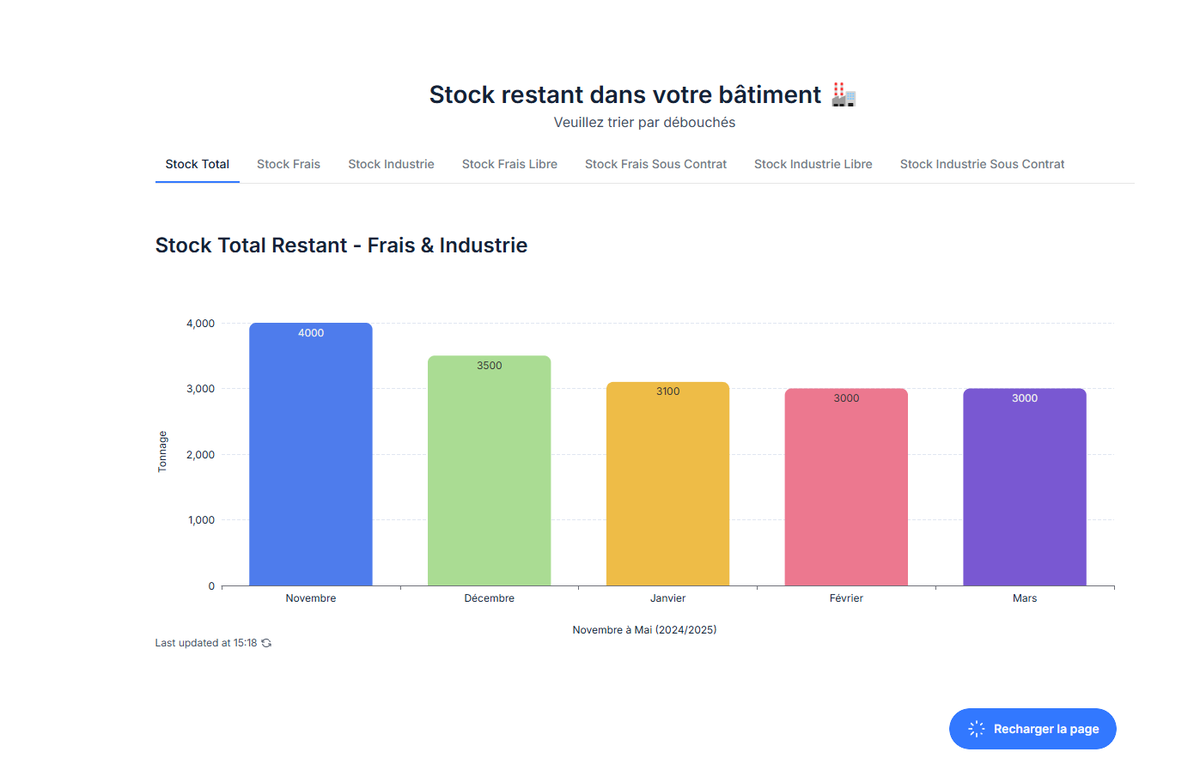
Task: Click the 1,000 y-axis tick label
Action: (x=200, y=520)
